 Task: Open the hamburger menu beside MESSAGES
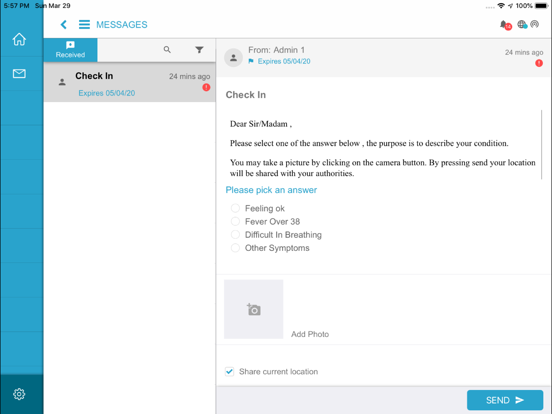click(84, 24)
